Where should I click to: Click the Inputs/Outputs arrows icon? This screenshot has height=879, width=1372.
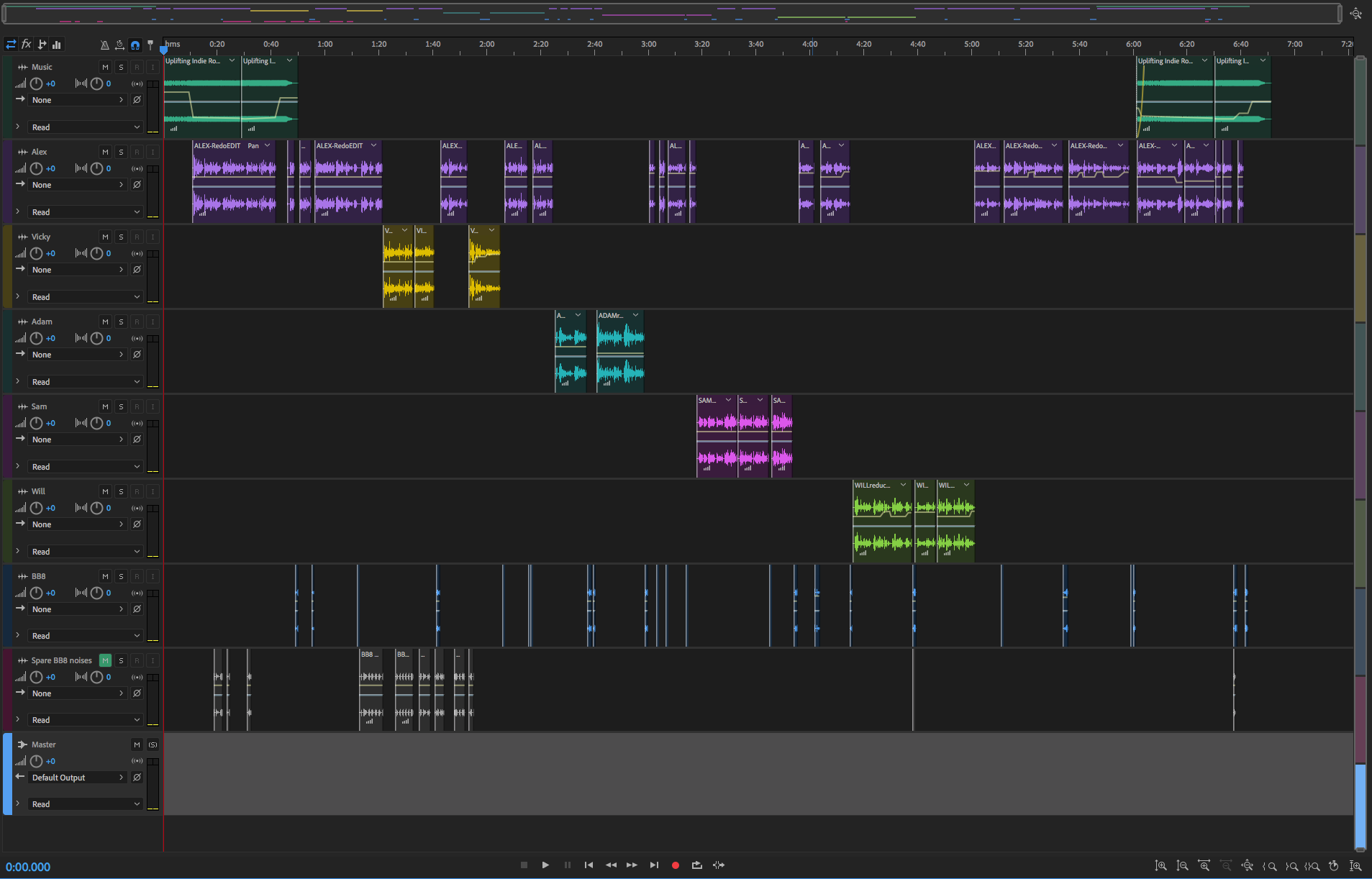tap(11, 45)
